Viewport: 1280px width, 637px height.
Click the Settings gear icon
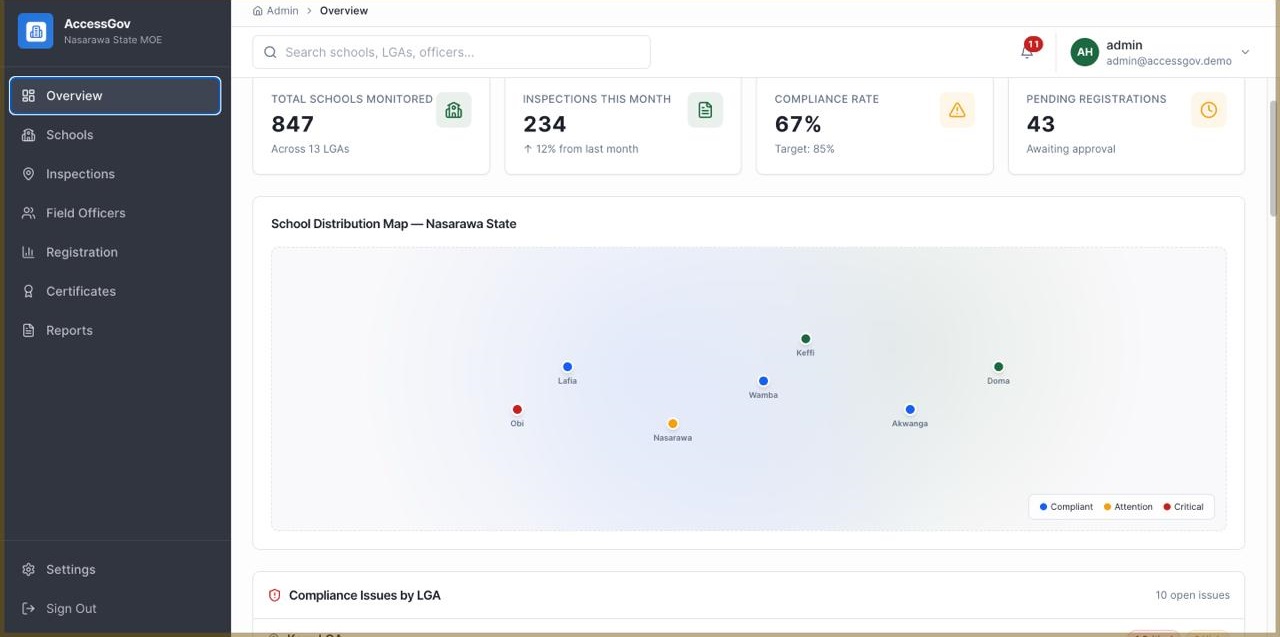(x=29, y=569)
